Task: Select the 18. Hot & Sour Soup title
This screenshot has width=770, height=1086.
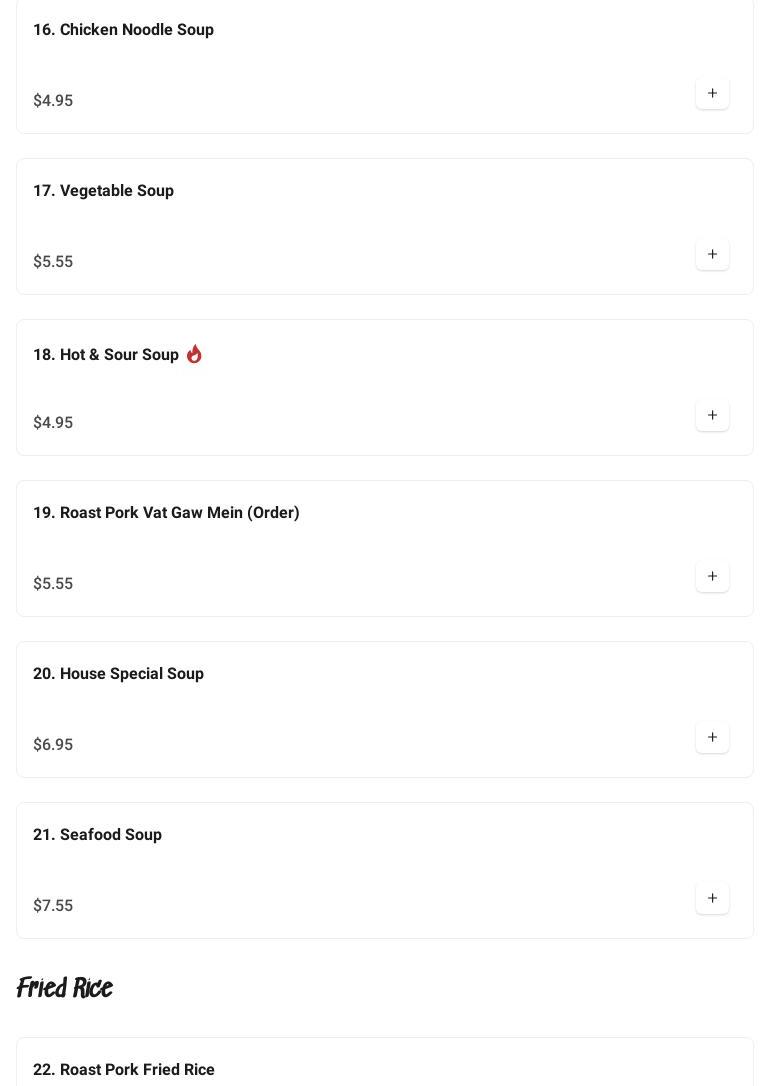Action: pyautogui.click(x=106, y=355)
